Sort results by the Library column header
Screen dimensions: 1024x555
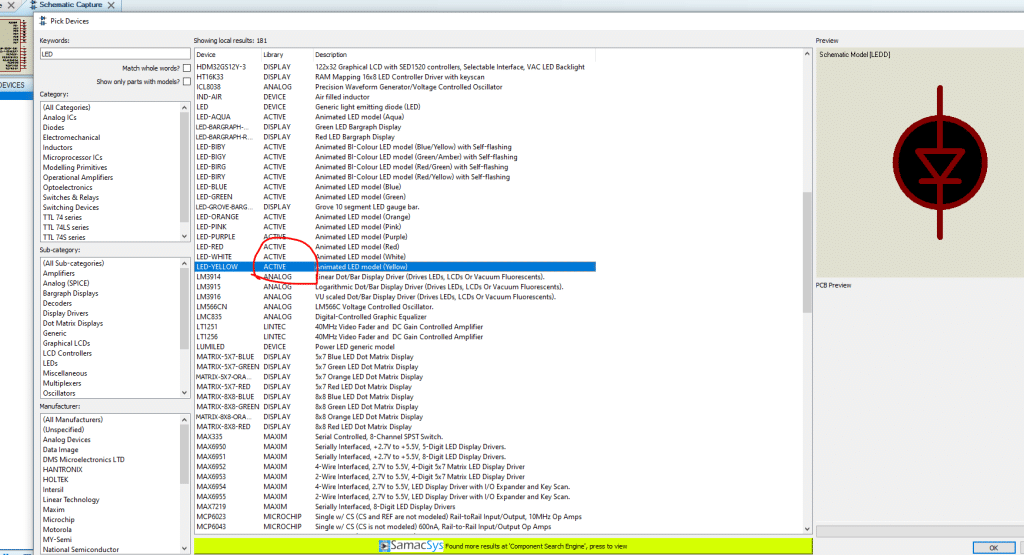click(287, 54)
